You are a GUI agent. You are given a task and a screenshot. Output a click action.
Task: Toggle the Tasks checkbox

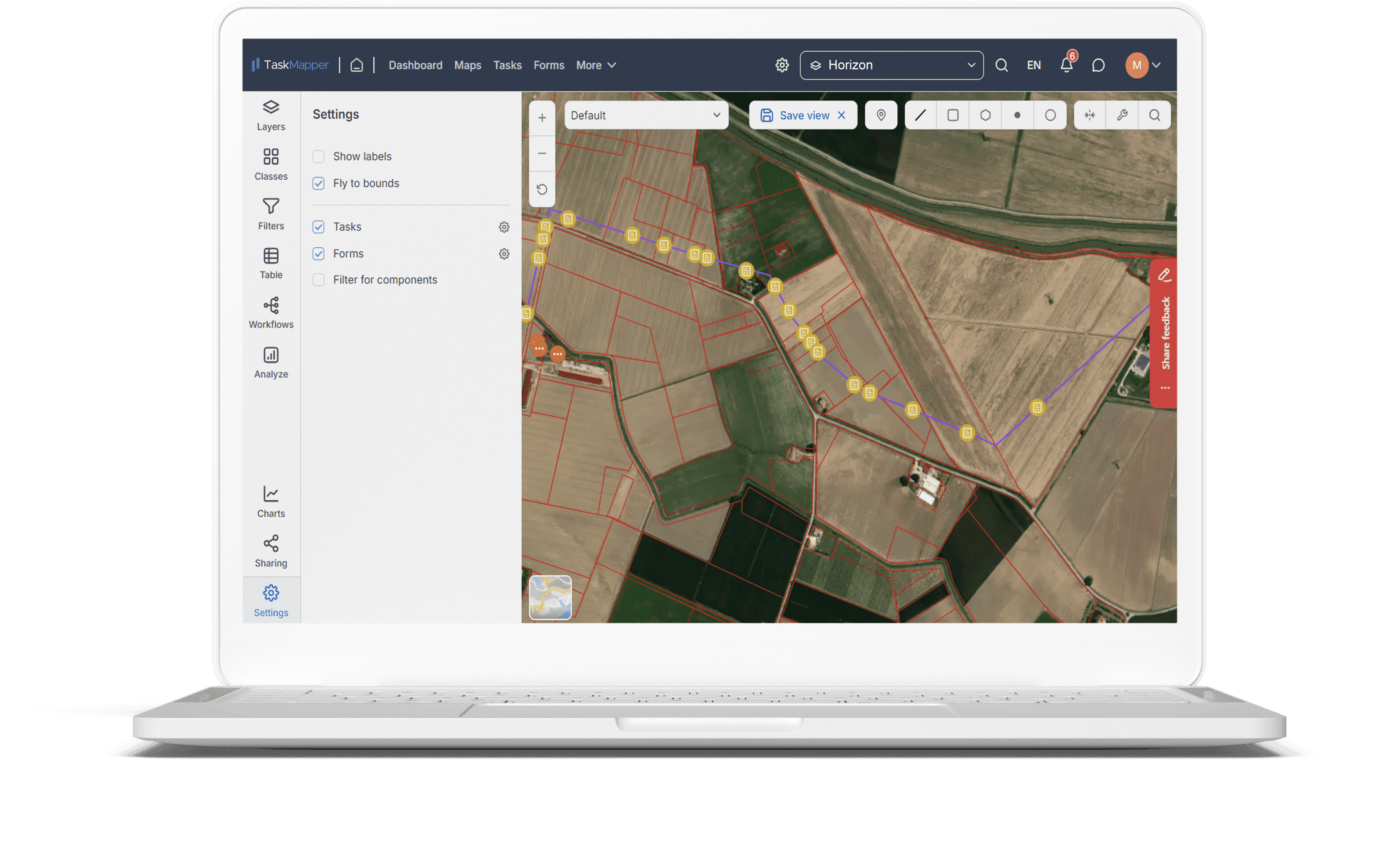point(318,227)
